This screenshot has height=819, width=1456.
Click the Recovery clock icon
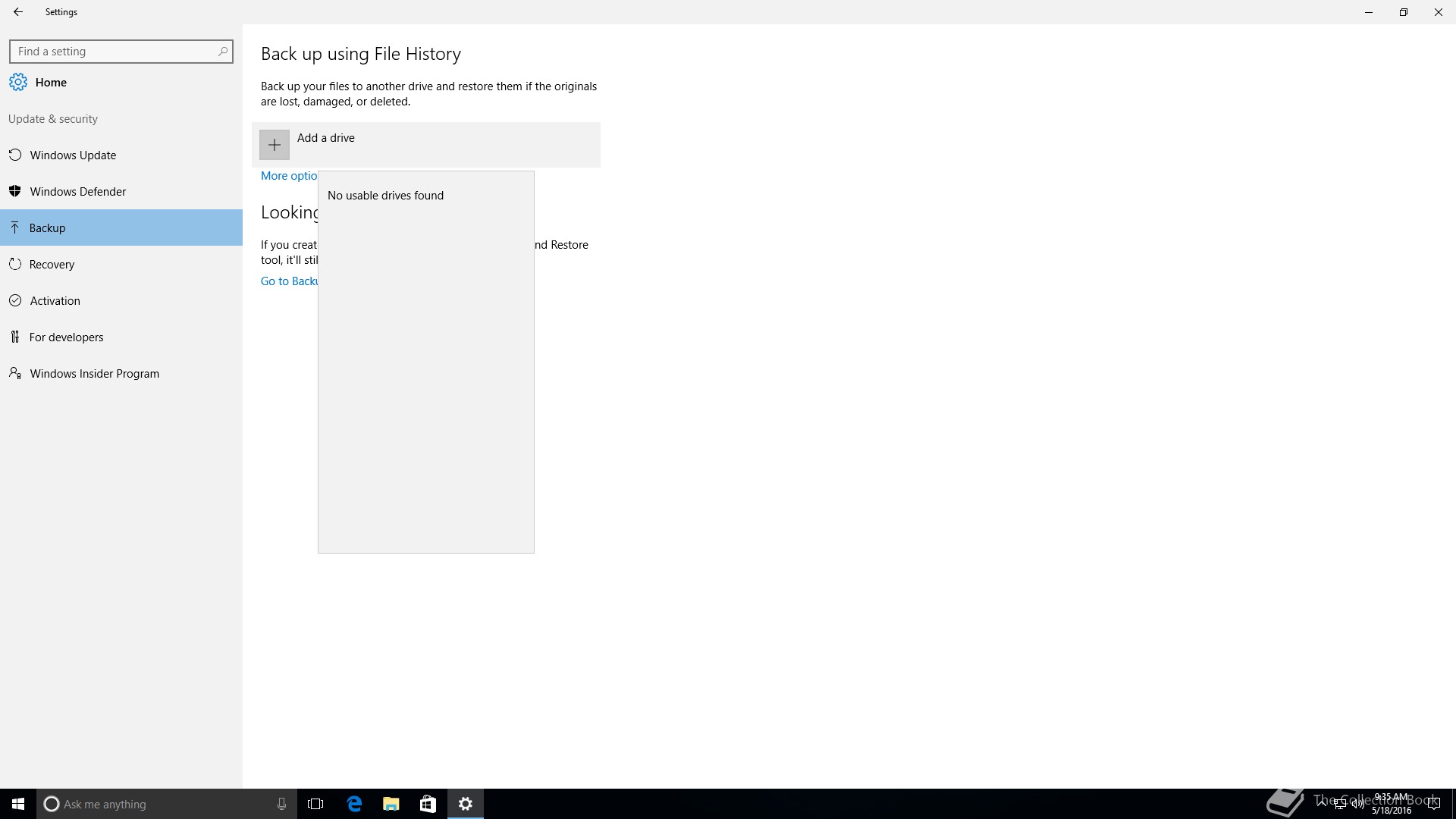[x=15, y=264]
